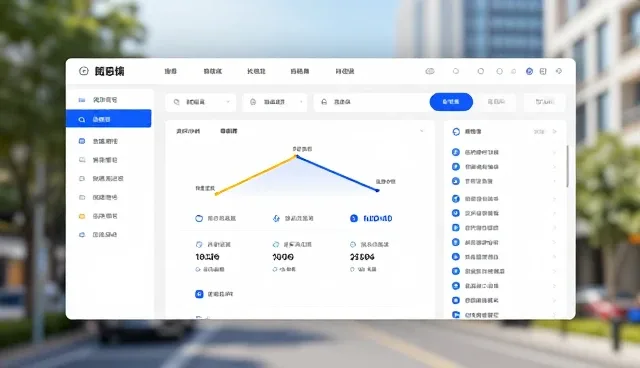The height and width of the screenshot is (368, 640).
Task: Toggle the bold blue legend item with filled circle
Action: [371, 219]
